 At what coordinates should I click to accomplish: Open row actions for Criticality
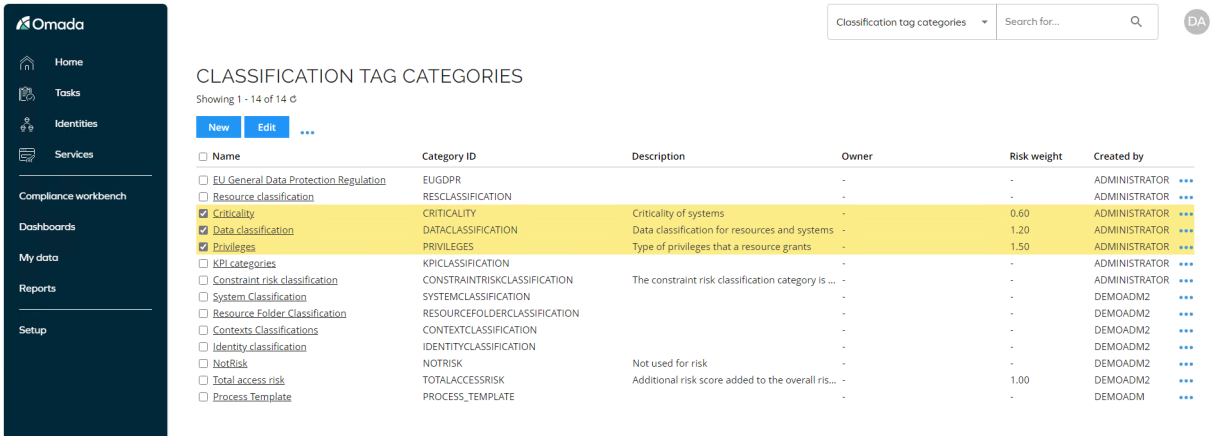coord(1187,214)
